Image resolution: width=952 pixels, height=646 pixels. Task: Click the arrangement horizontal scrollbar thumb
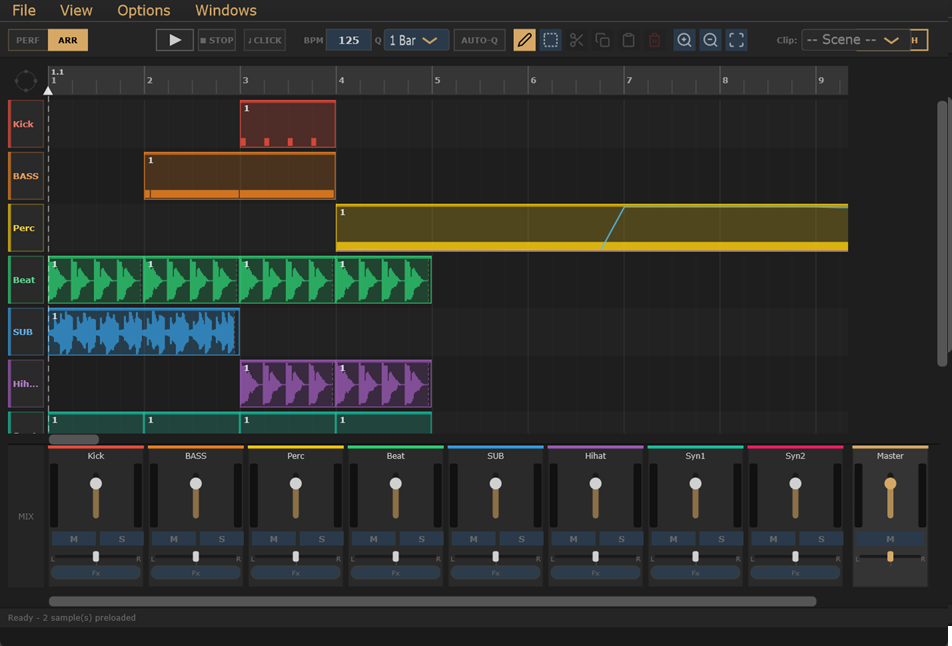pyautogui.click(x=73, y=439)
